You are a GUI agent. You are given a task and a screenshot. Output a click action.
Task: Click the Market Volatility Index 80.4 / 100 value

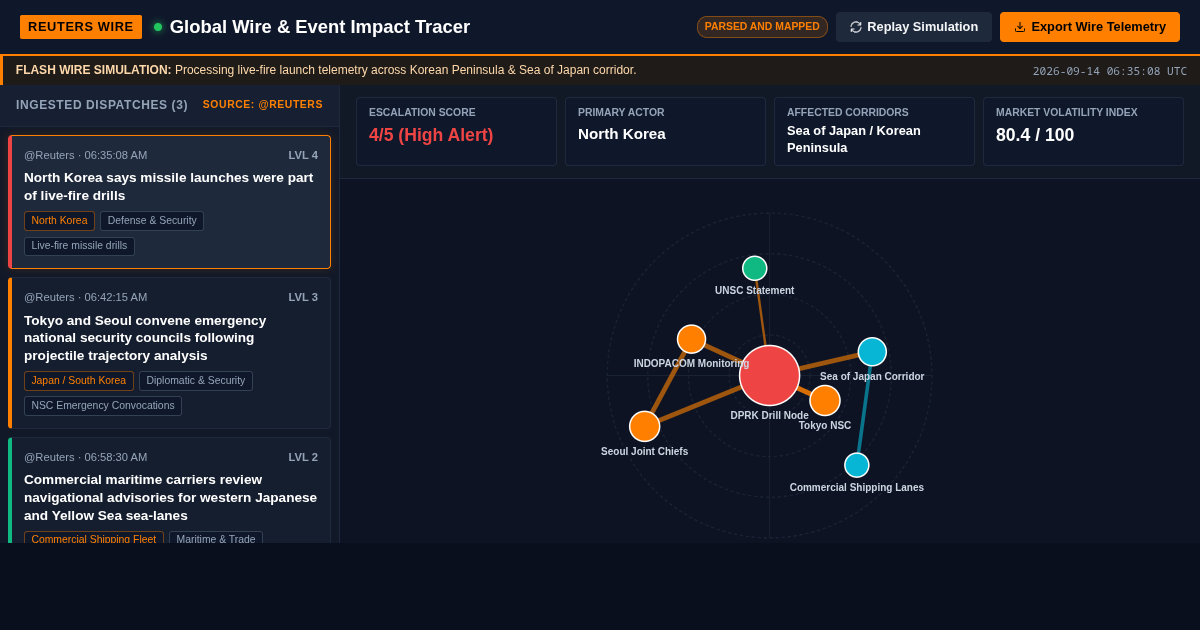(1035, 135)
